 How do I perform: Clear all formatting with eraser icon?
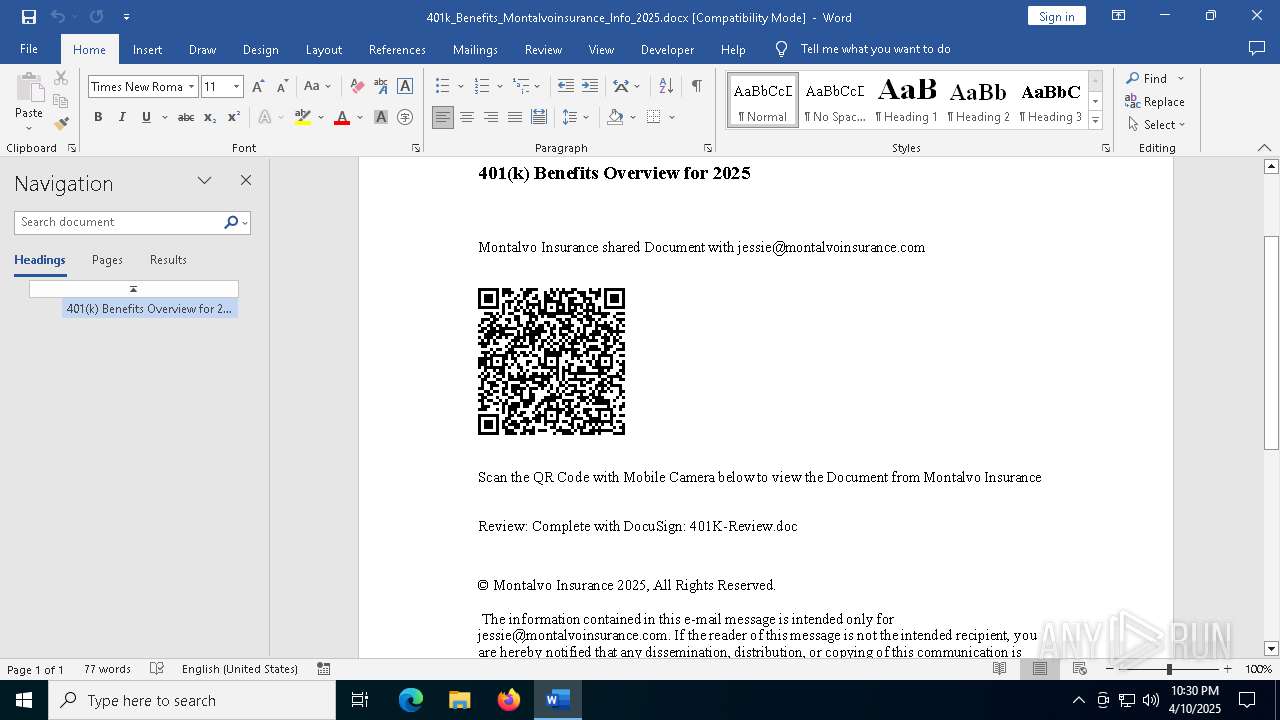(357, 87)
